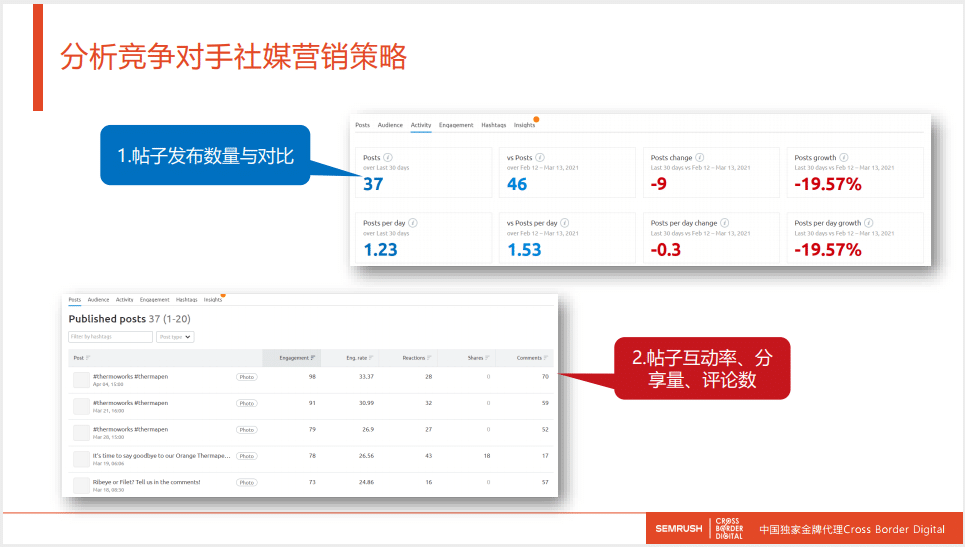Open Insights tab above Published posts list

213,299
